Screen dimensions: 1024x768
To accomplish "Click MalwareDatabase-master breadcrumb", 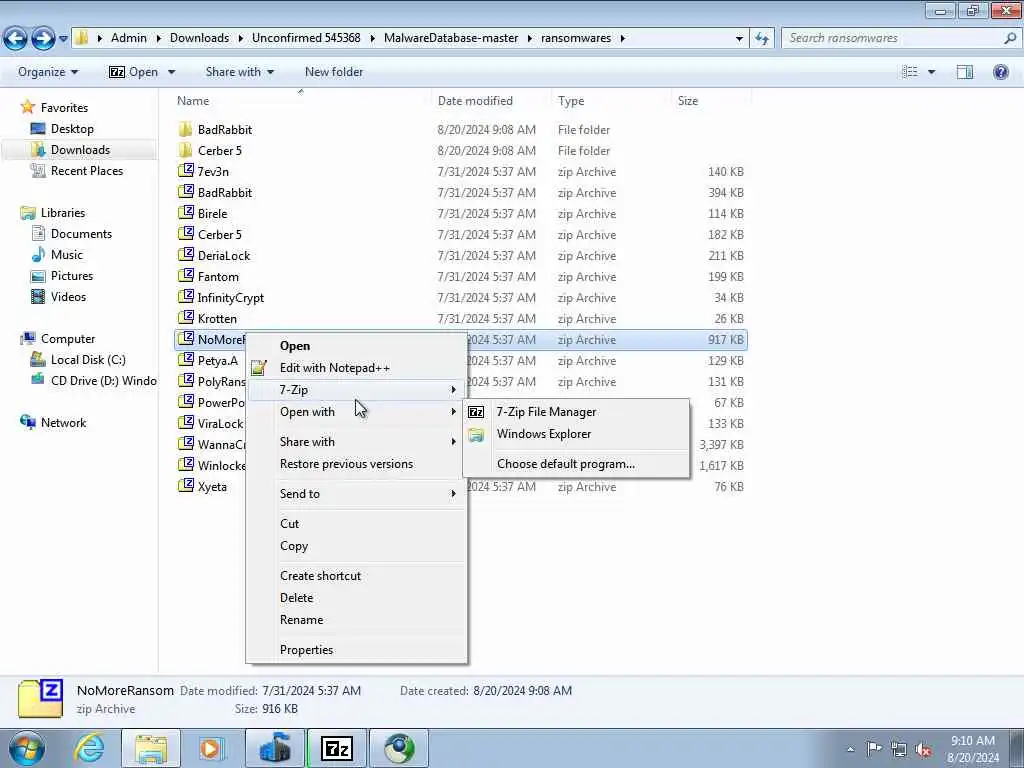I will click(451, 38).
